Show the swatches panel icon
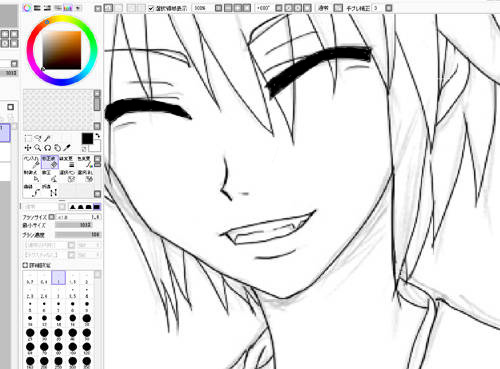The height and width of the screenshot is (369, 500). coord(68,8)
